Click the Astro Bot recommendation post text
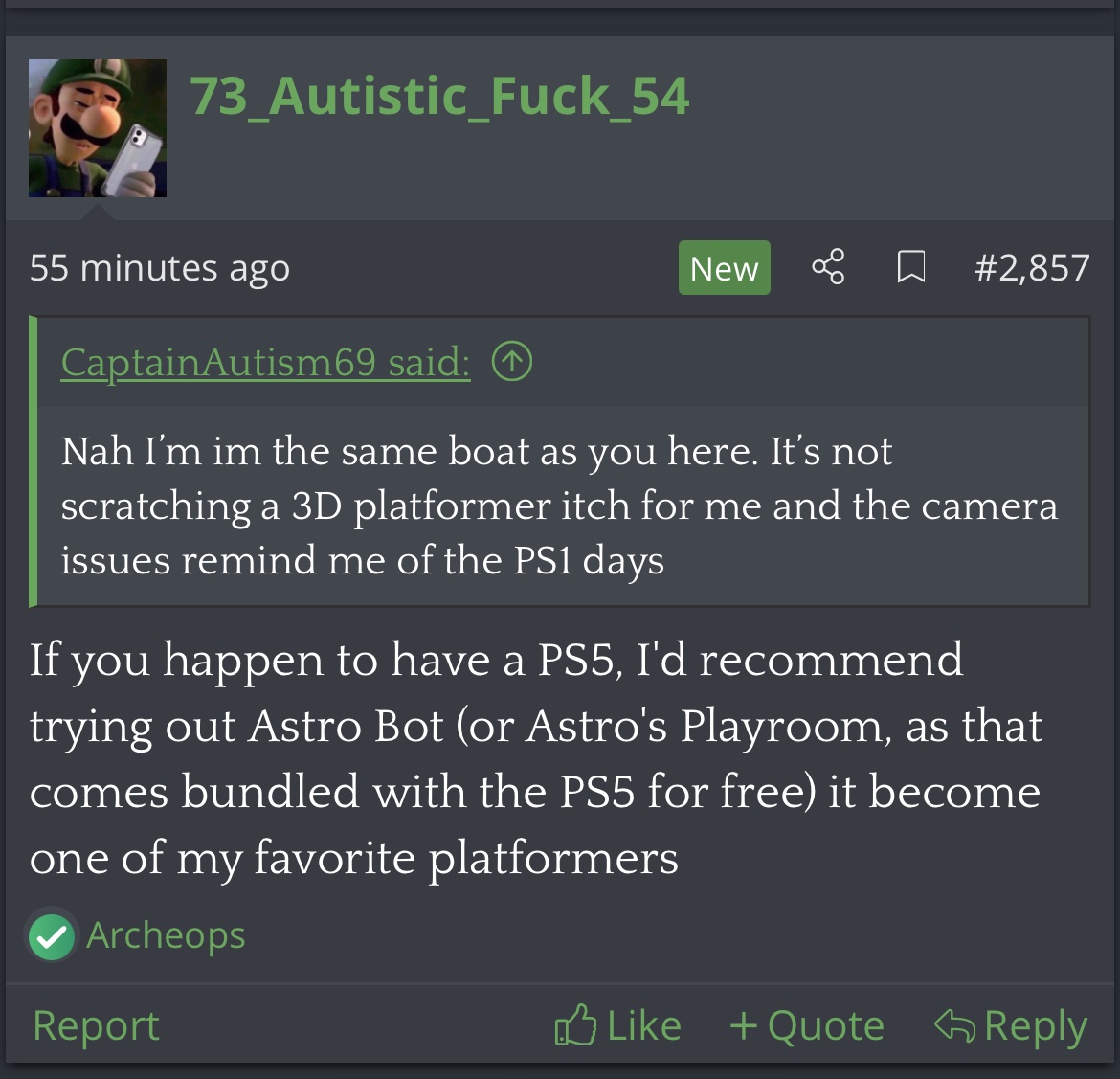This screenshot has height=1079, width=1120. click(536, 757)
